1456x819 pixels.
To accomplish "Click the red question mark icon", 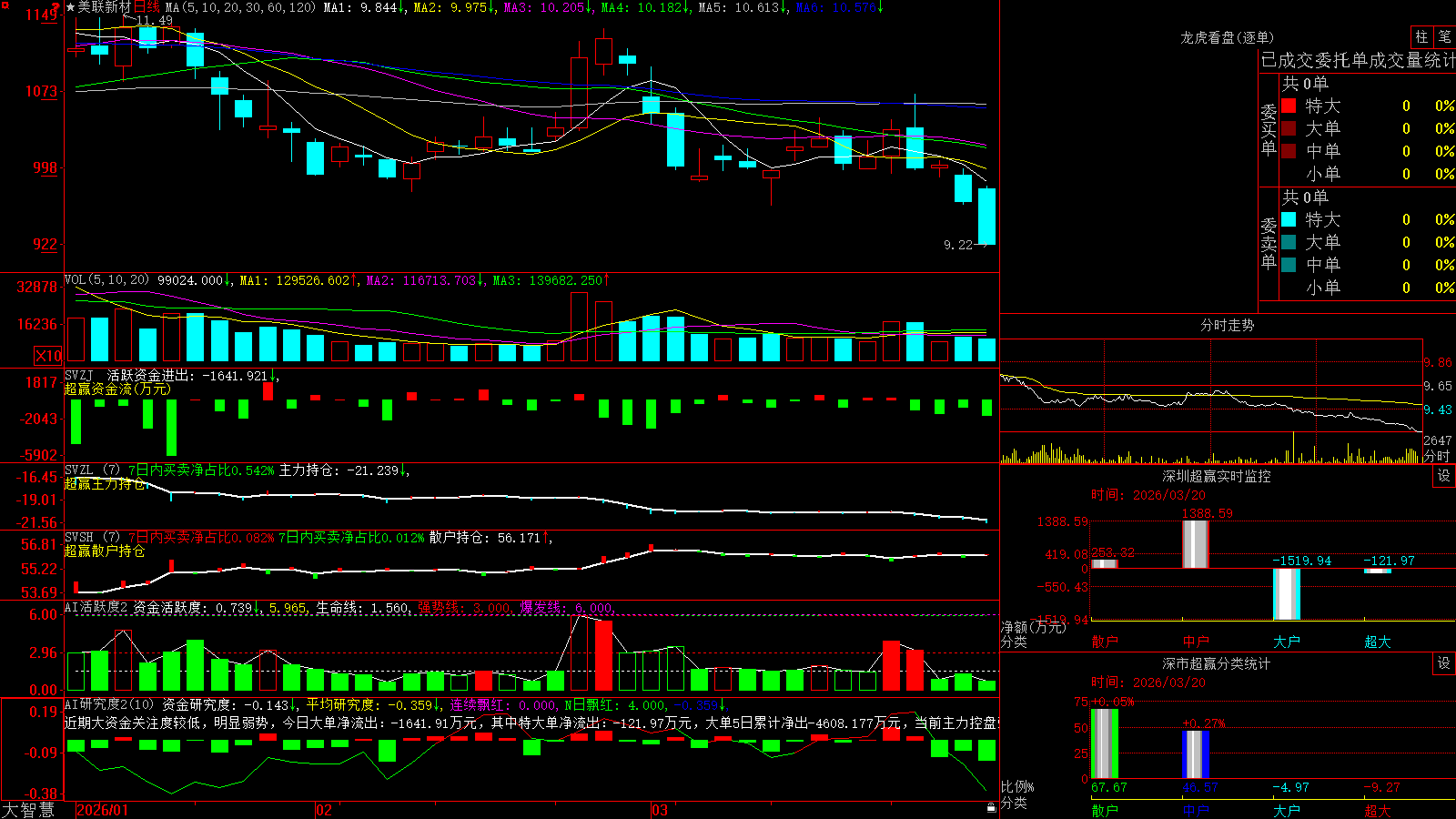I will [x=55, y=6].
